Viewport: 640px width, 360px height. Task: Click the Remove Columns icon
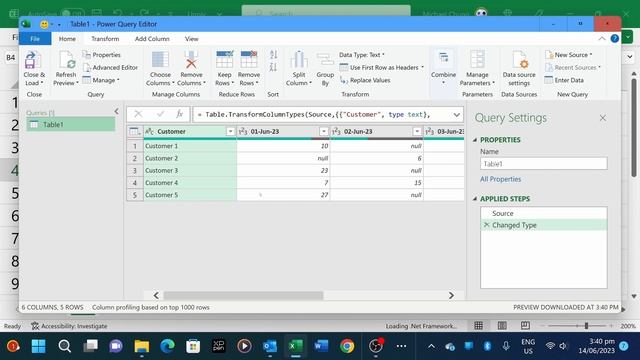tap(191, 60)
